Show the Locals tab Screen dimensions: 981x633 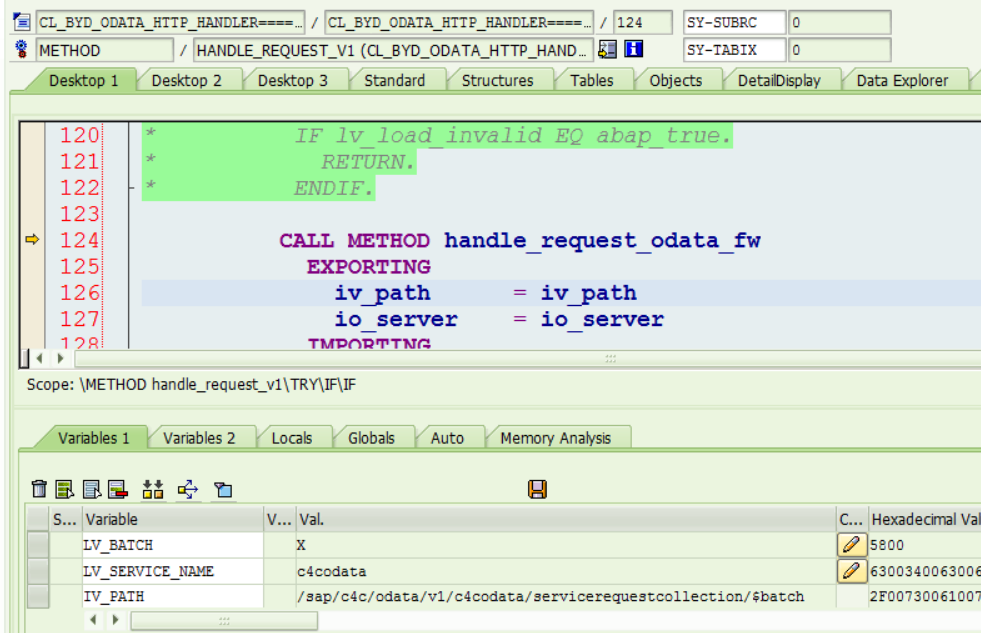pyautogui.click(x=292, y=438)
